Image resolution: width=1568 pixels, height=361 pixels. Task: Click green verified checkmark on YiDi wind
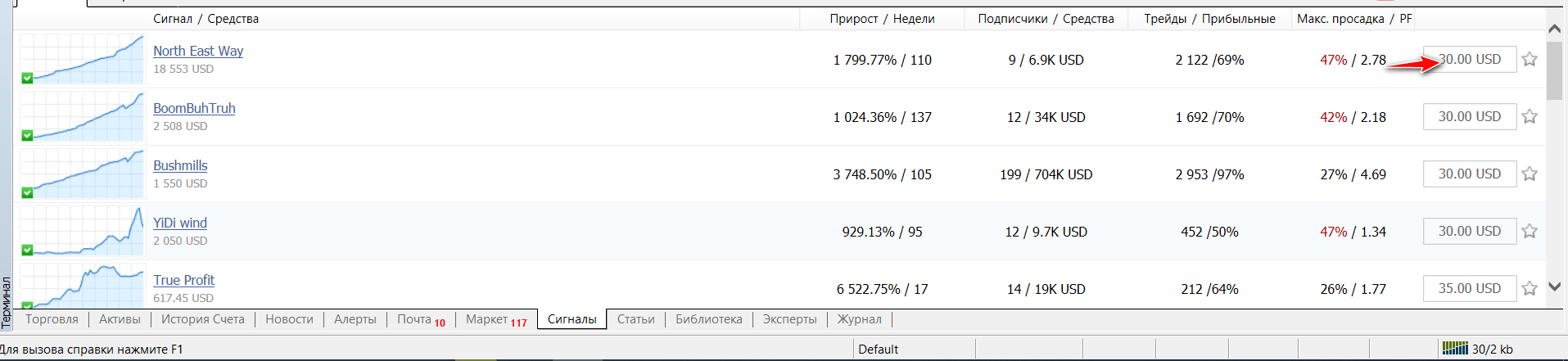pyautogui.click(x=27, y=250)
